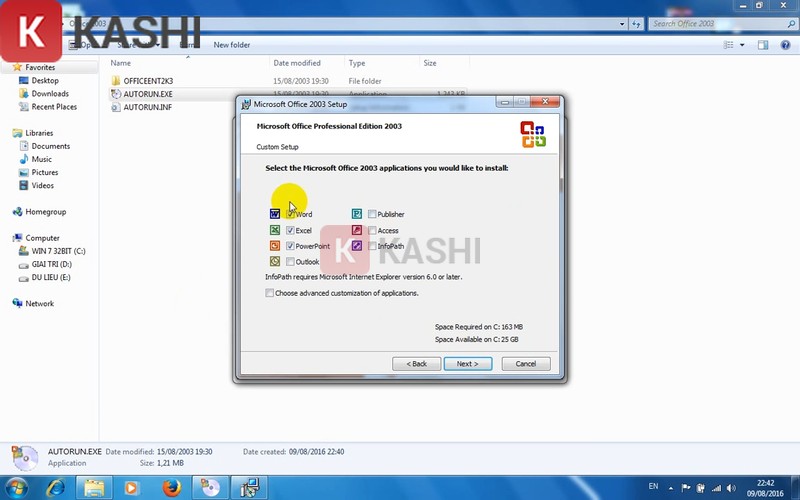Click the Access application icon
Viewport: 800px width, 500px height.
tap(357, 230)
